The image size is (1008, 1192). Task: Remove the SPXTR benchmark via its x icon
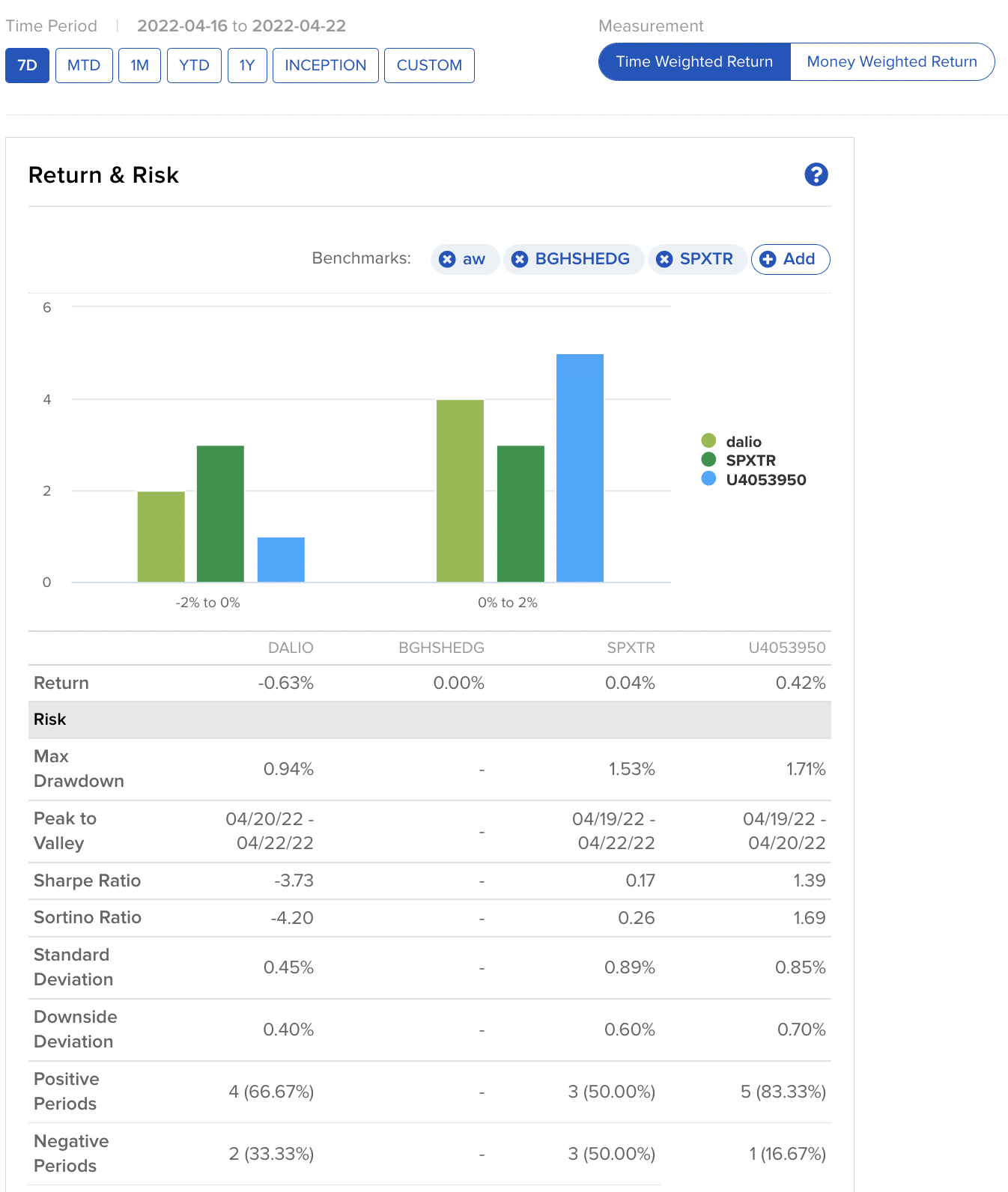coord(664,259)
